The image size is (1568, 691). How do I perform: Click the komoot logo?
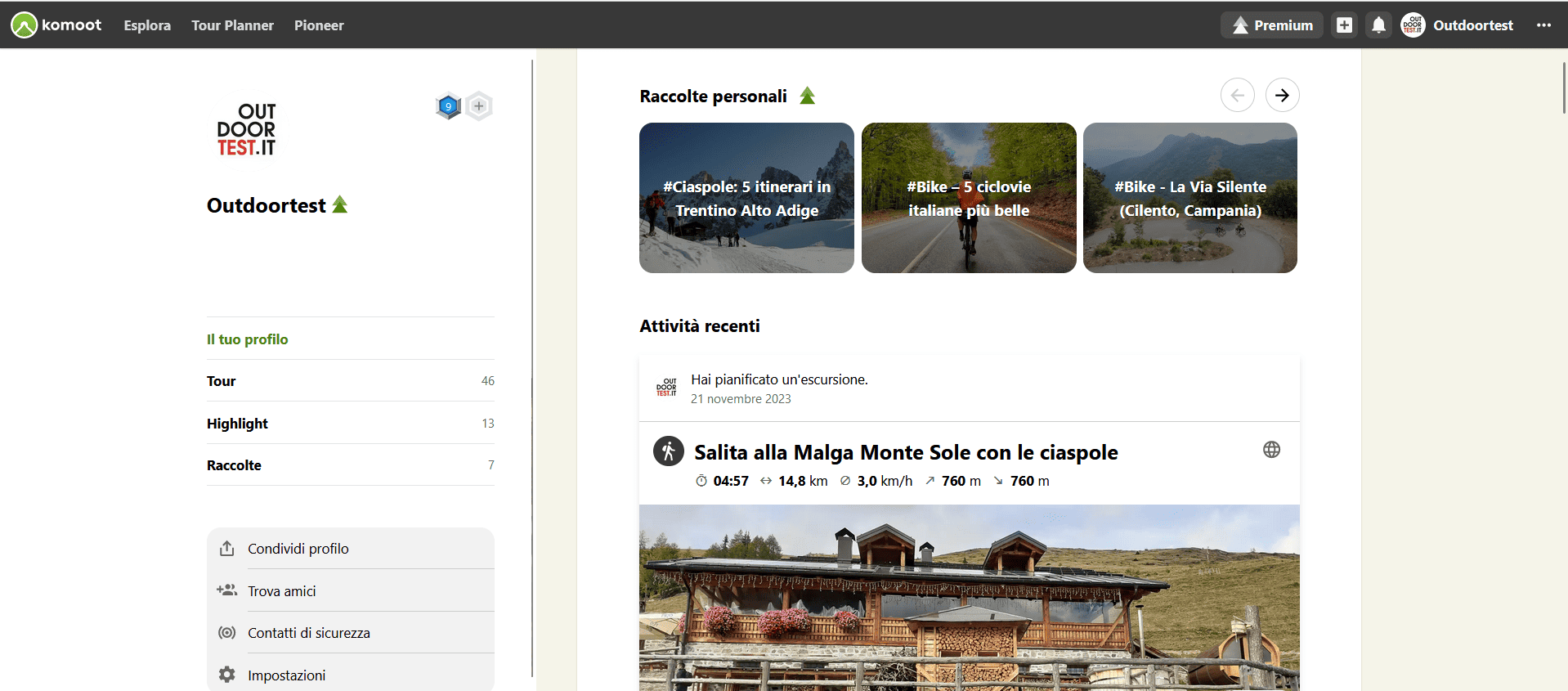[56, 25]
